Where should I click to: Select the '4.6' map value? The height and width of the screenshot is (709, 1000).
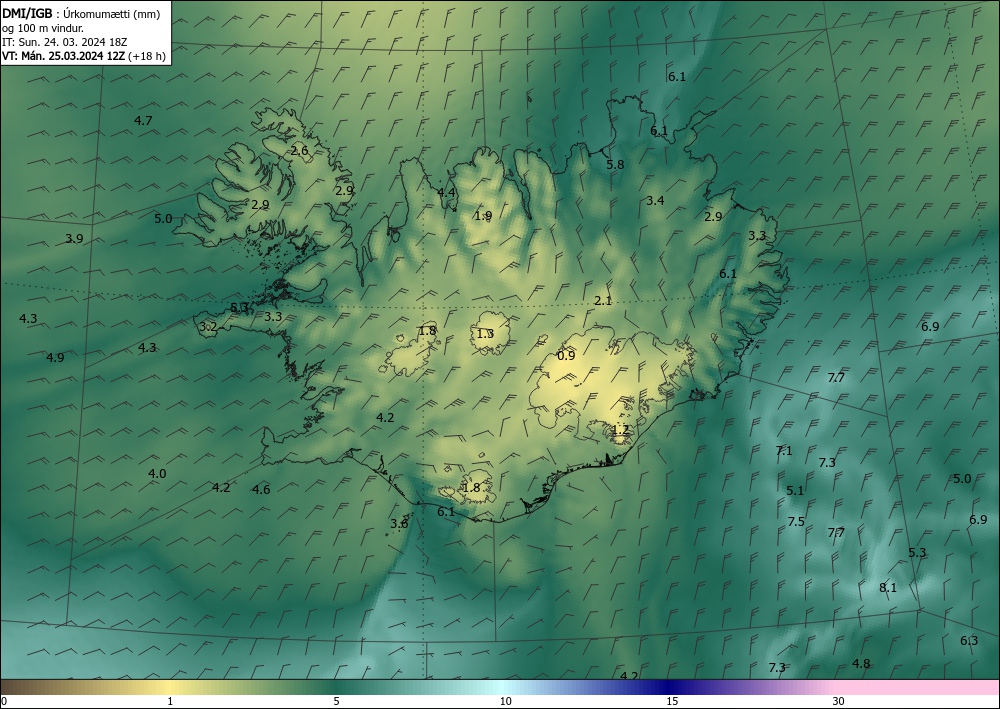(x=261, y=490)
